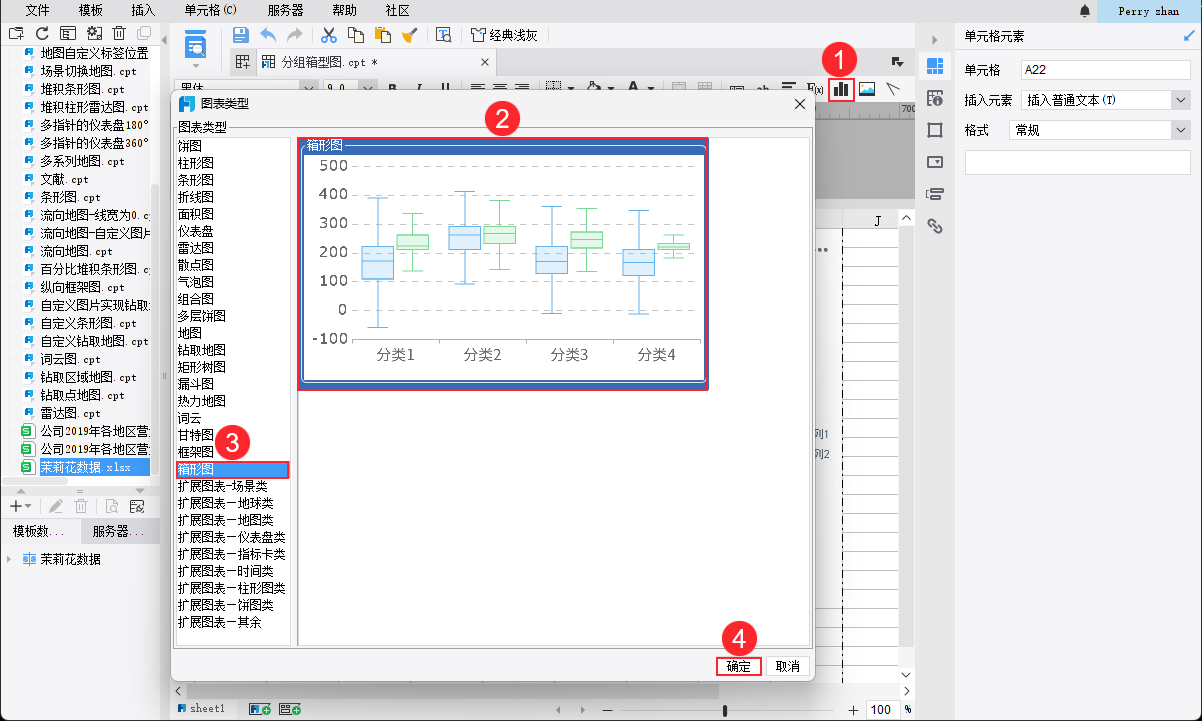This screenshot has width=1202, height=721.
Task: Click the large blue preview report icon
Action: point(195,45)
